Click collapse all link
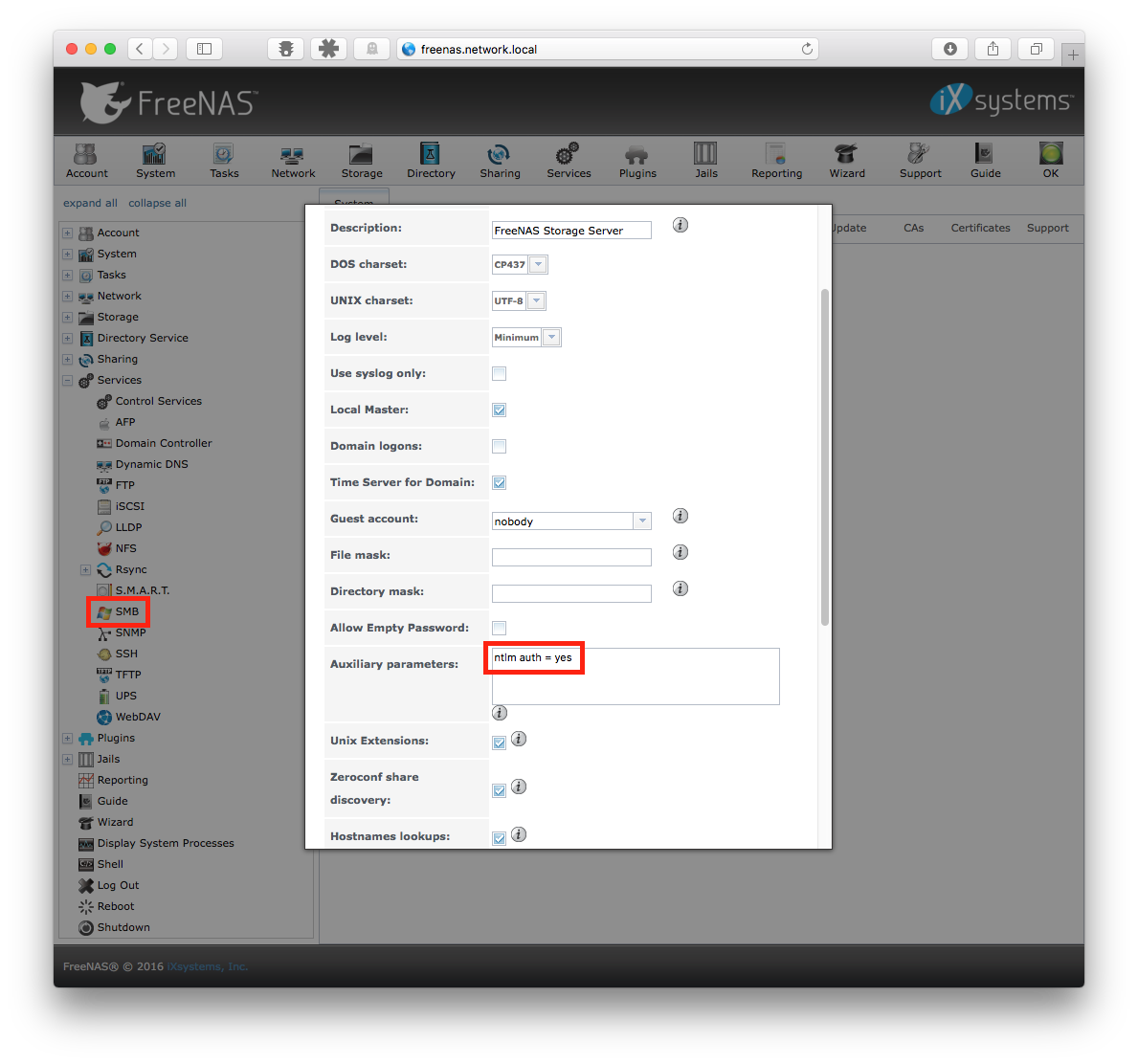Screen dimensions: 1138x1064 click(158, 203)
